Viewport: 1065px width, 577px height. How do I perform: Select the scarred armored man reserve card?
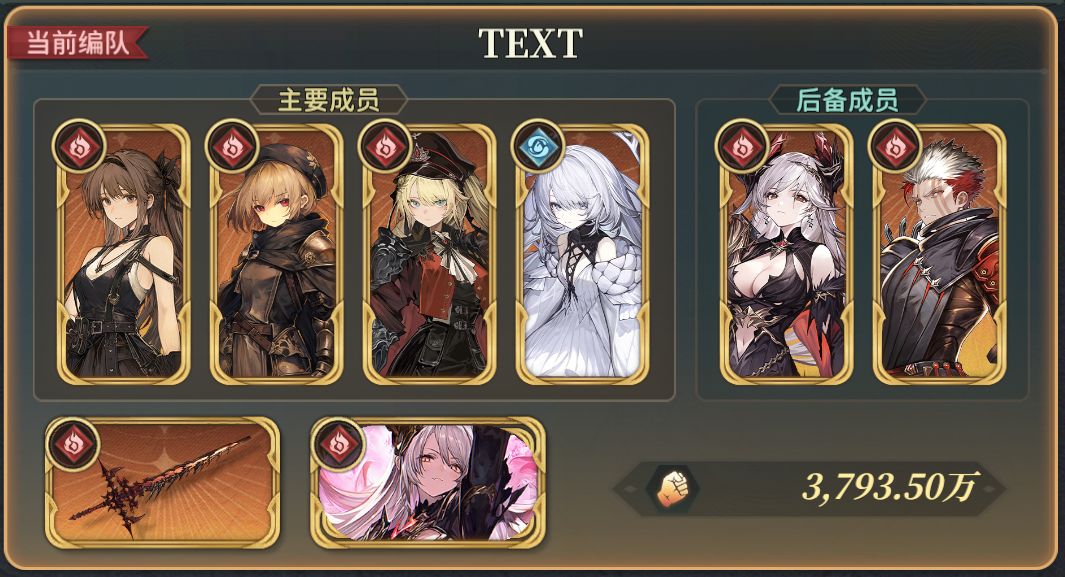[939, 255]
